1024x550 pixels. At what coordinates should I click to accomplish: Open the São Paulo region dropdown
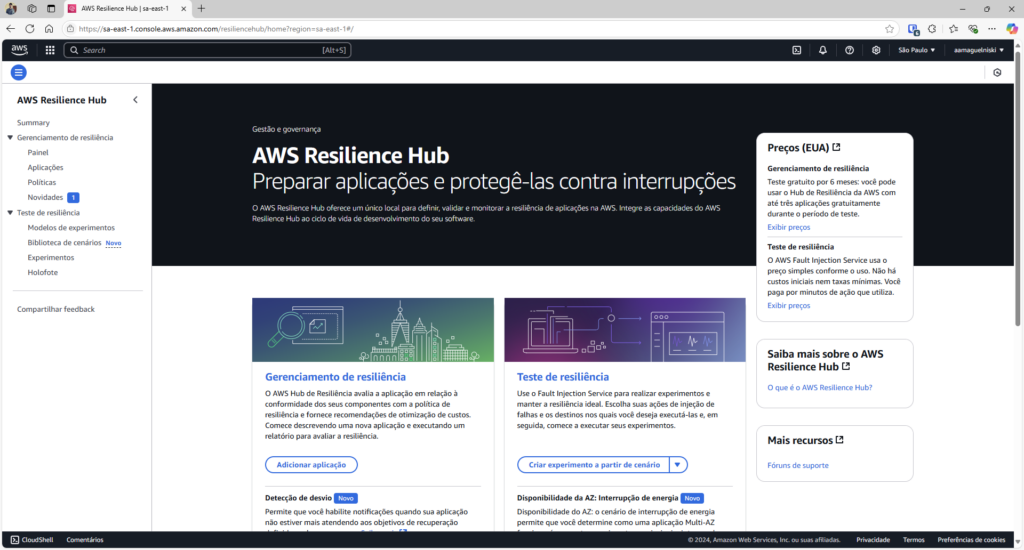point(916,50)
